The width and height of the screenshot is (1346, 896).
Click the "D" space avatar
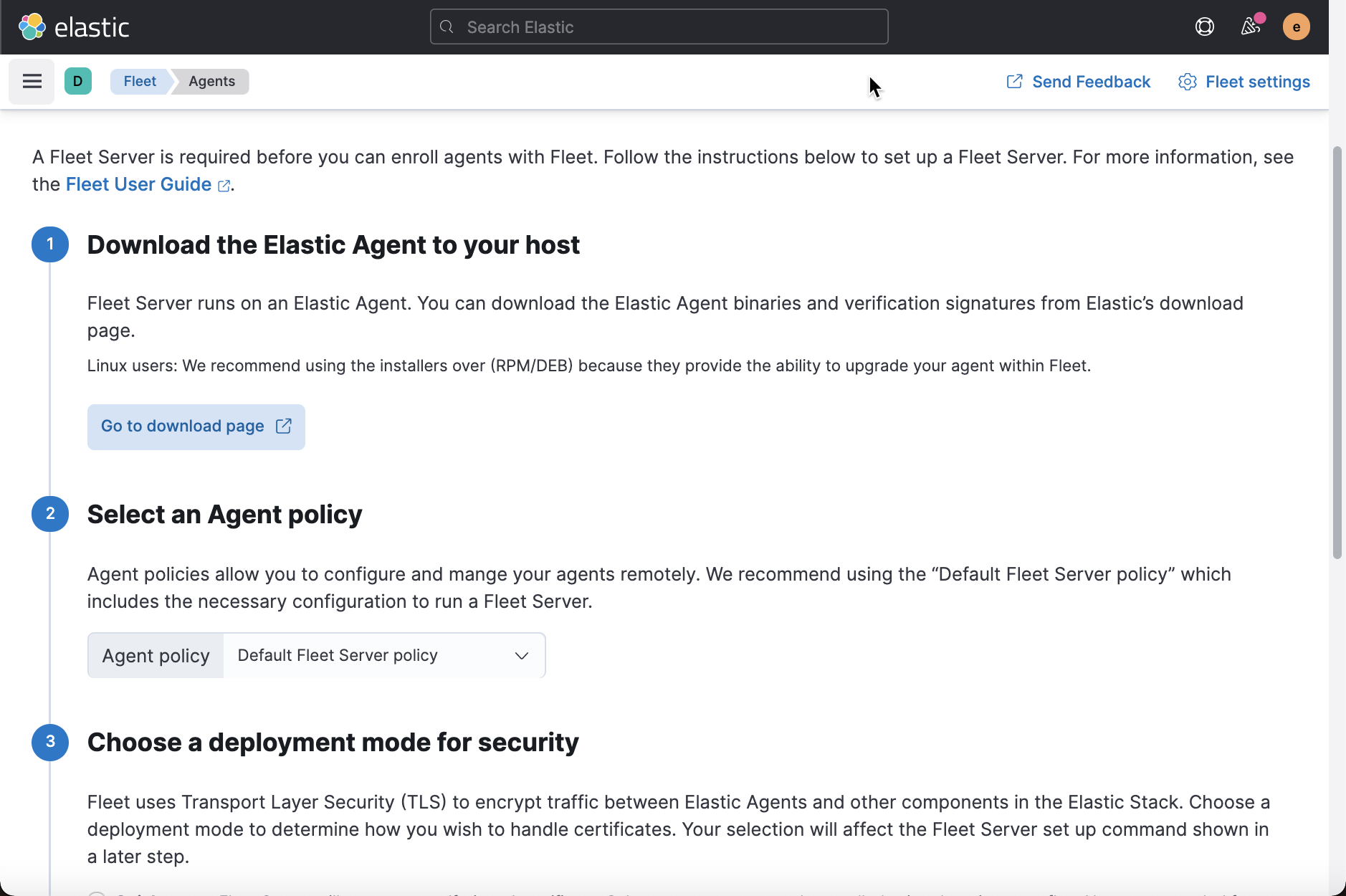point(78,81)
